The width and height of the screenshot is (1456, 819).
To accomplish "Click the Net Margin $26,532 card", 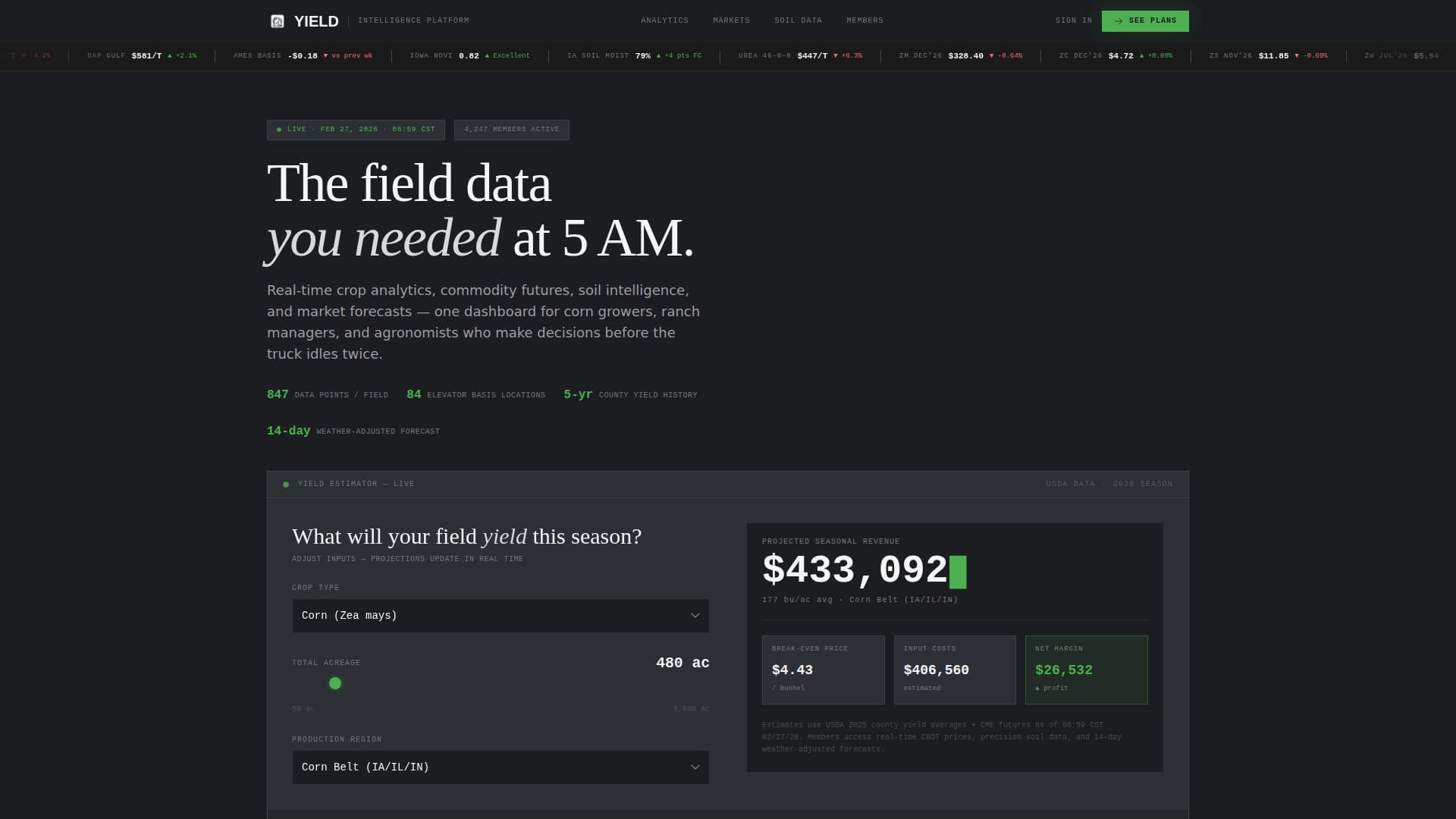I will 1087,670.
